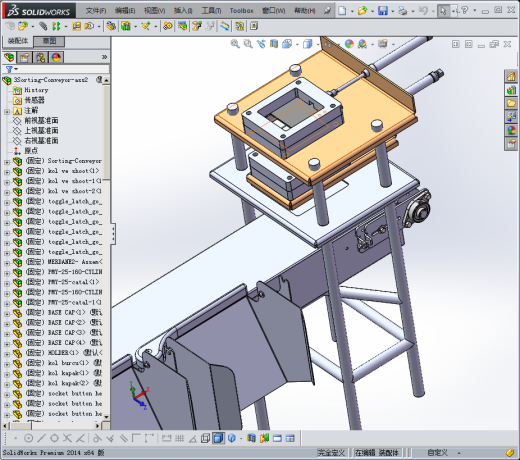Select 原点 origin in tree

(x=31, y=151)
